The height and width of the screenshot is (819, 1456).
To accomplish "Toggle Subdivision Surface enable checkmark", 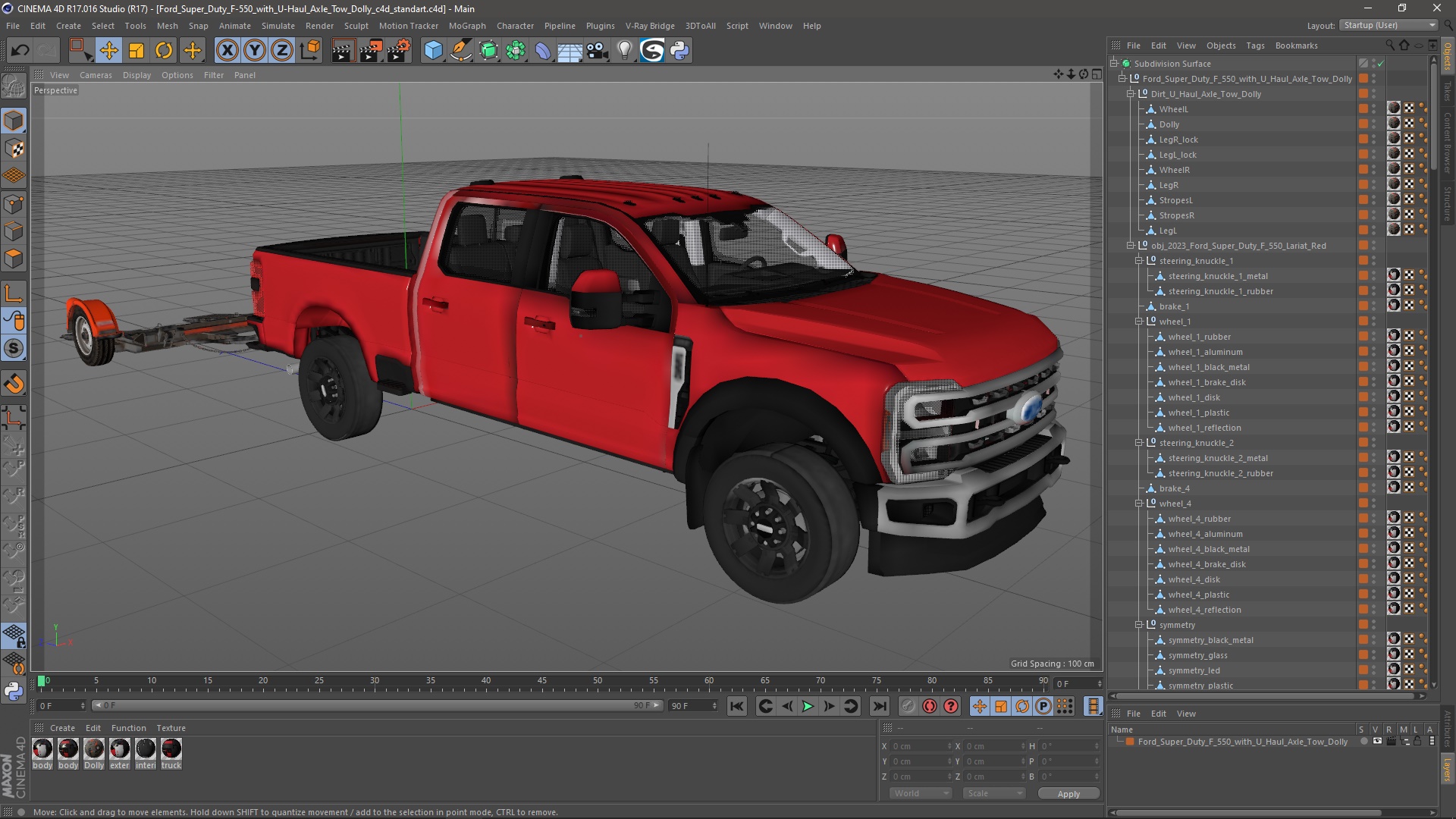I will [x=1381, y=64].
